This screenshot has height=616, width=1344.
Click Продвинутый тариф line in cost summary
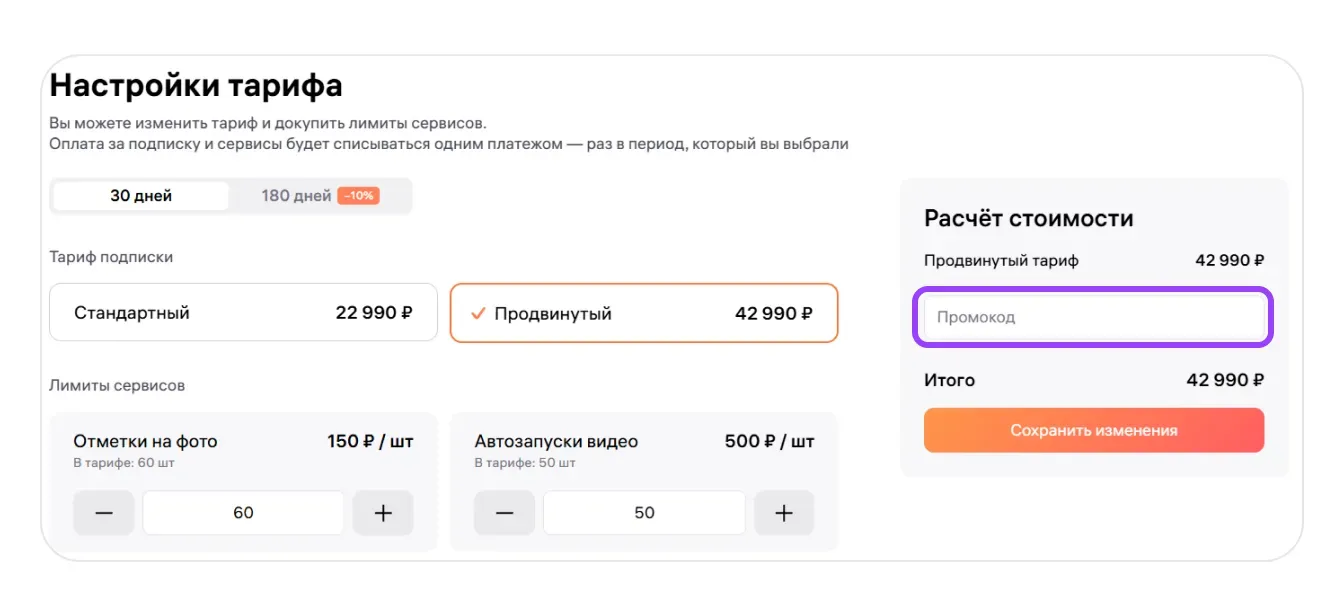[1001, 260]
